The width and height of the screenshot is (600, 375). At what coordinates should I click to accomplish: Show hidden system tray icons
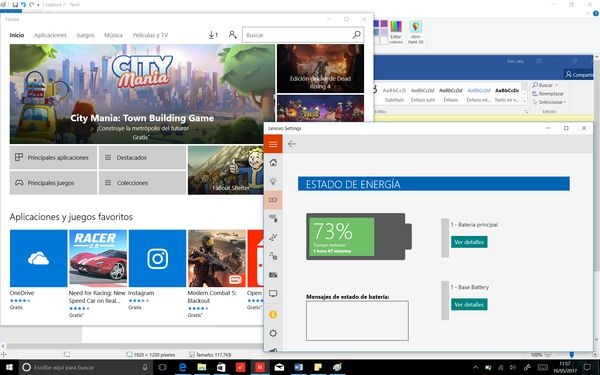[476, 367]
